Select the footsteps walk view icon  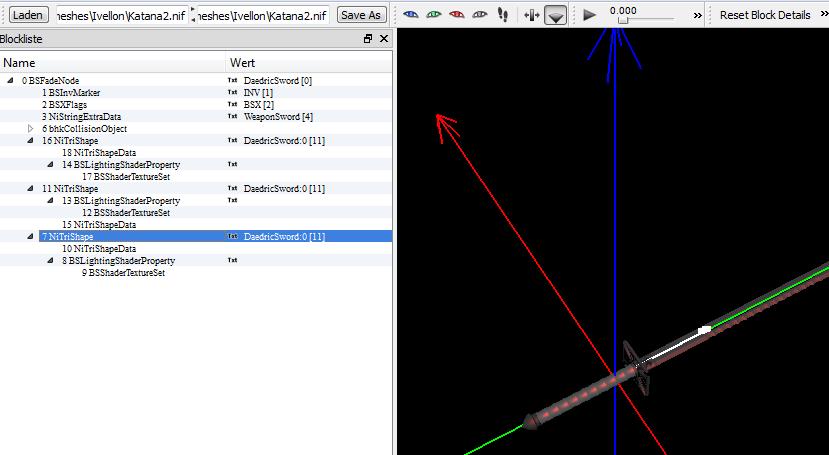[x=503, y=15]
